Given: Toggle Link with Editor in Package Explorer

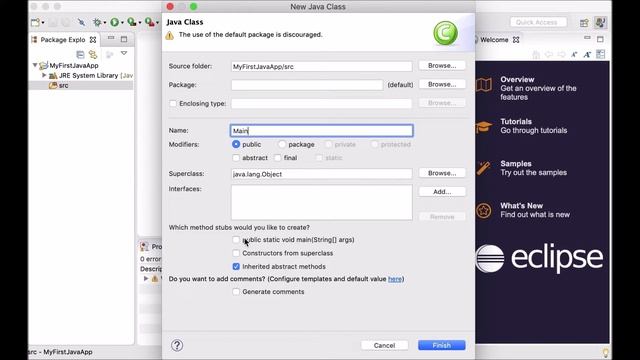Looking at the screenshot, I should [93, 54].
